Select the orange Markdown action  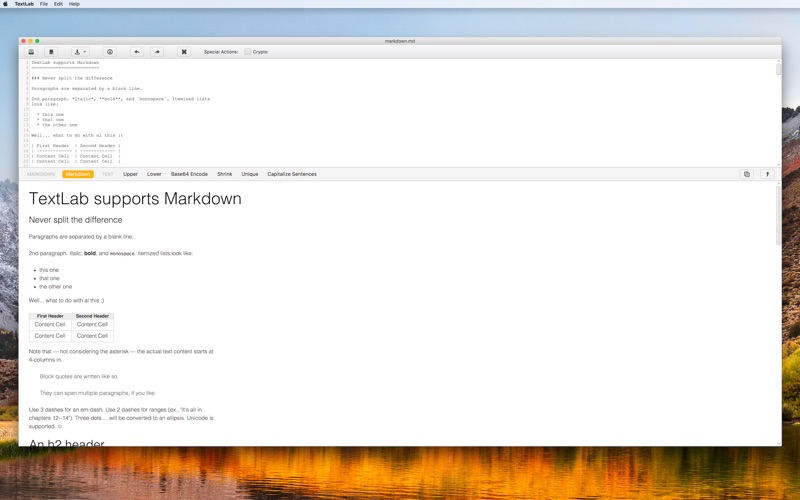pyautogui.click(x=77, y=174)
